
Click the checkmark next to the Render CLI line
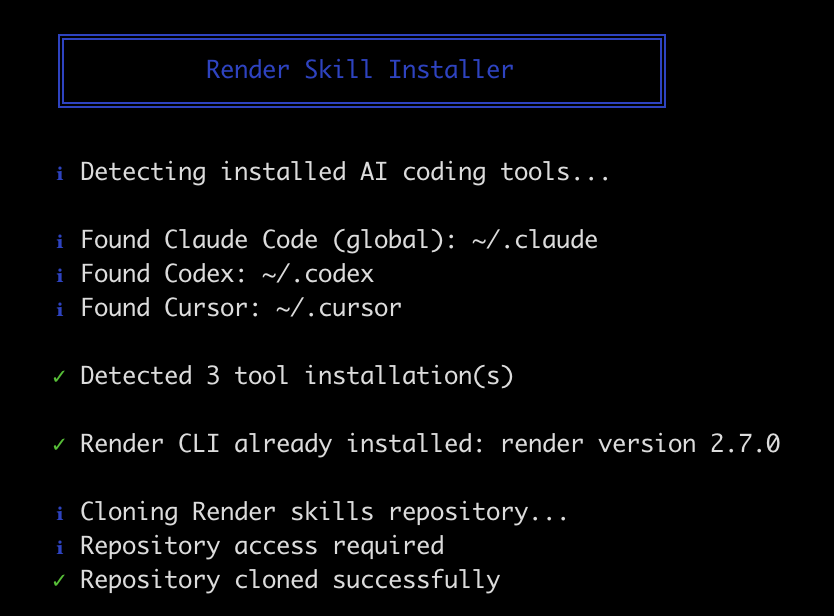(x=58, y=445)
